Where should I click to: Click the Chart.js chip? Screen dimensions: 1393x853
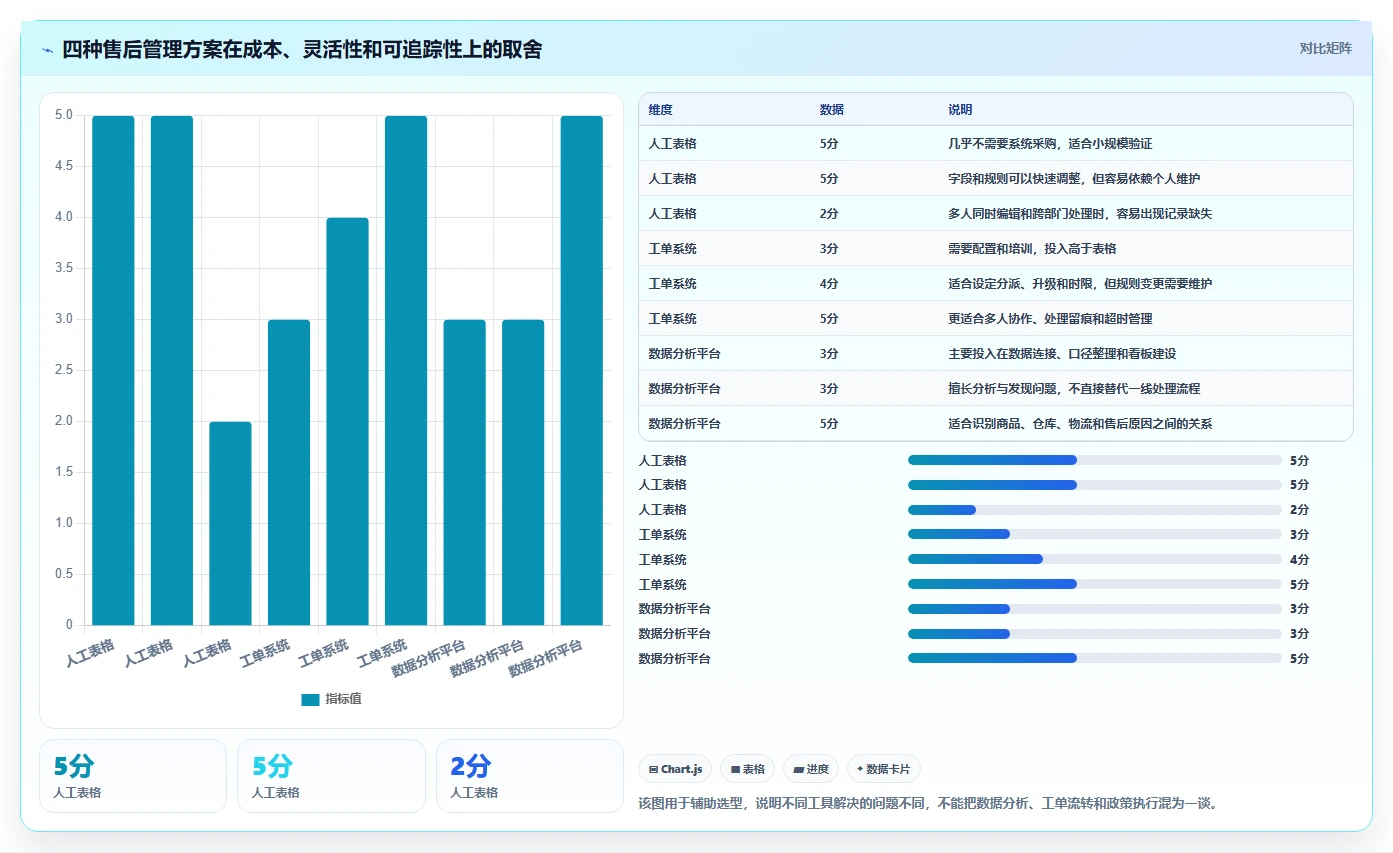[x=675, y=769]
